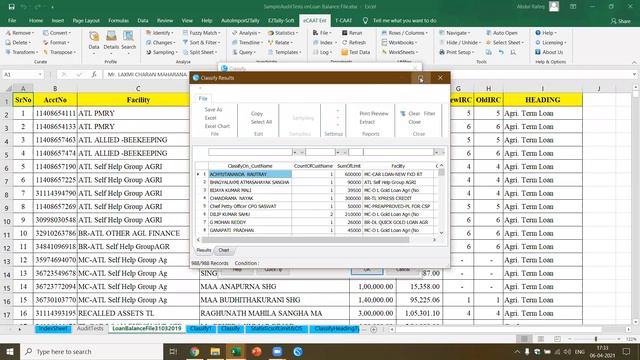
Task: Click Copy in Classify Results Edit group
Action: click(257, 113)
